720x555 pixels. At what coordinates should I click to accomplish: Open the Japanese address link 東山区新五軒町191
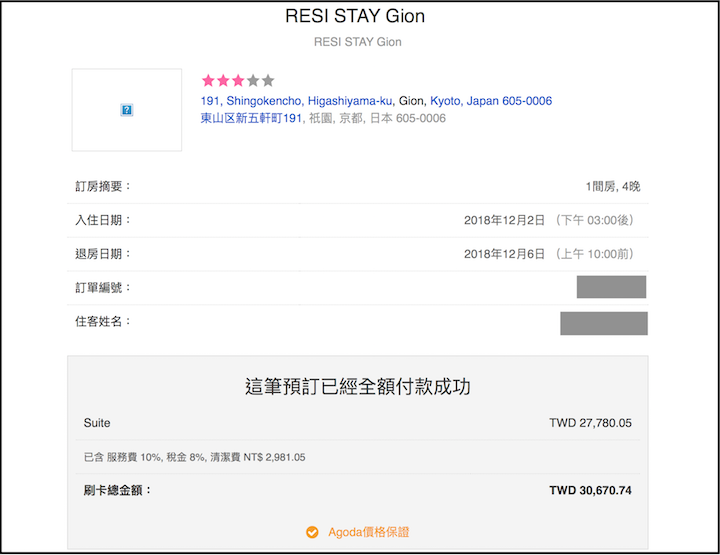[251, 118]
